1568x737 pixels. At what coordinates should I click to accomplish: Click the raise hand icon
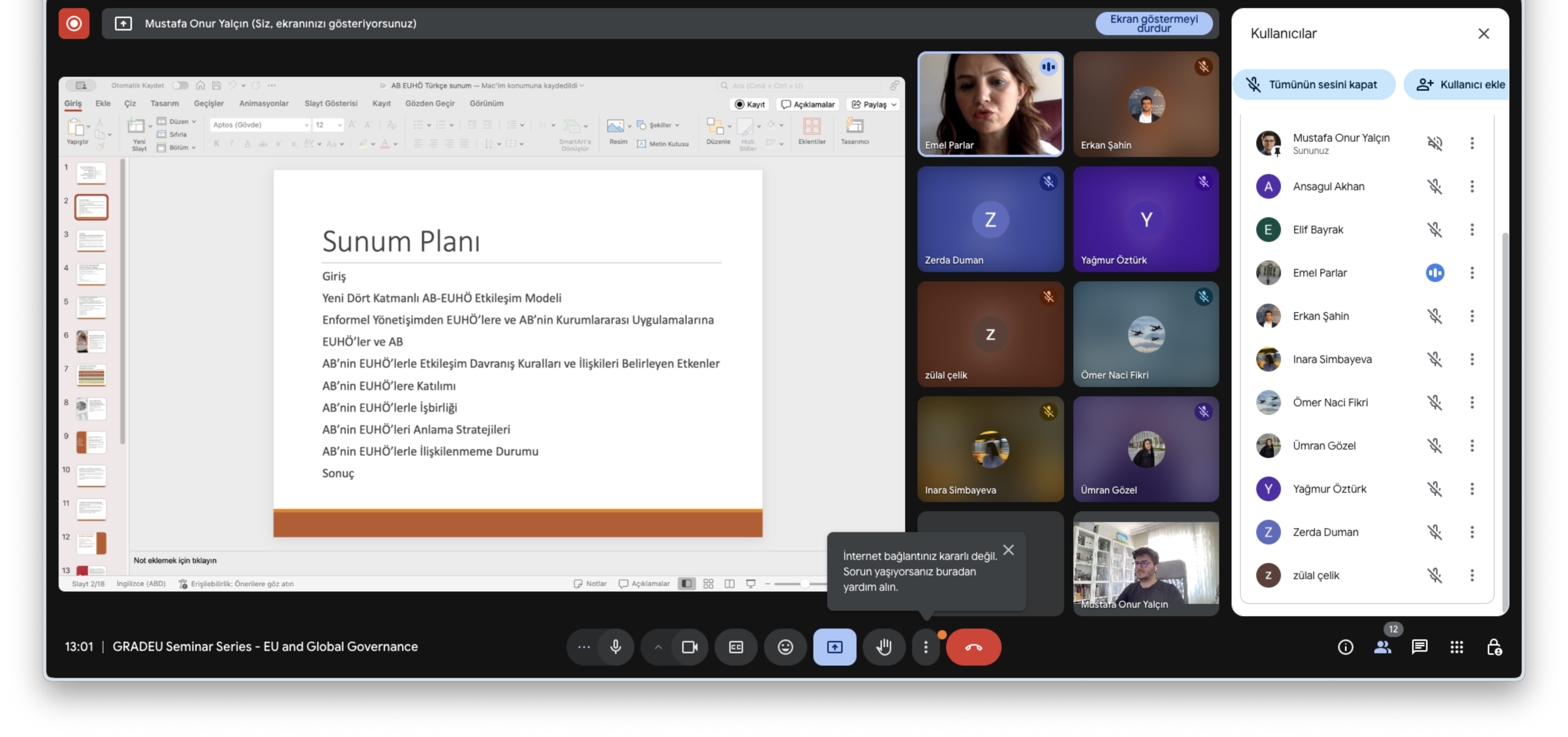point(883,646)
